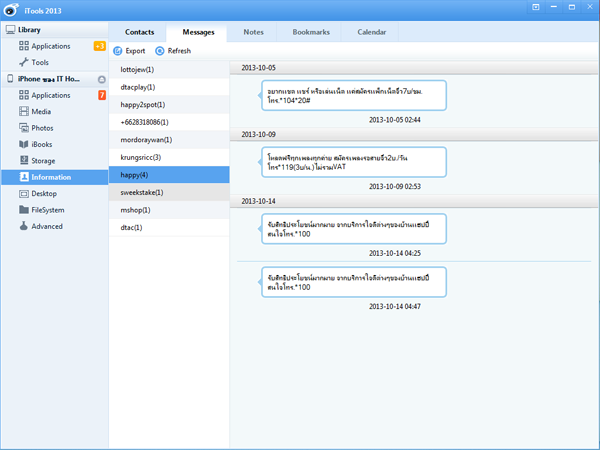Go to iBooks in the sidebar
This screenshot has height=450, width=600.
[42, 144]
